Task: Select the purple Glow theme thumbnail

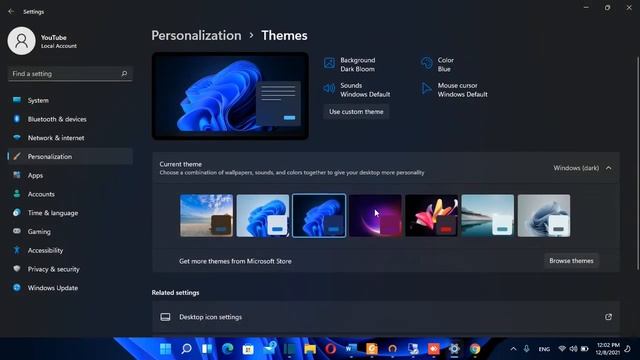Action: coord(376,216)
